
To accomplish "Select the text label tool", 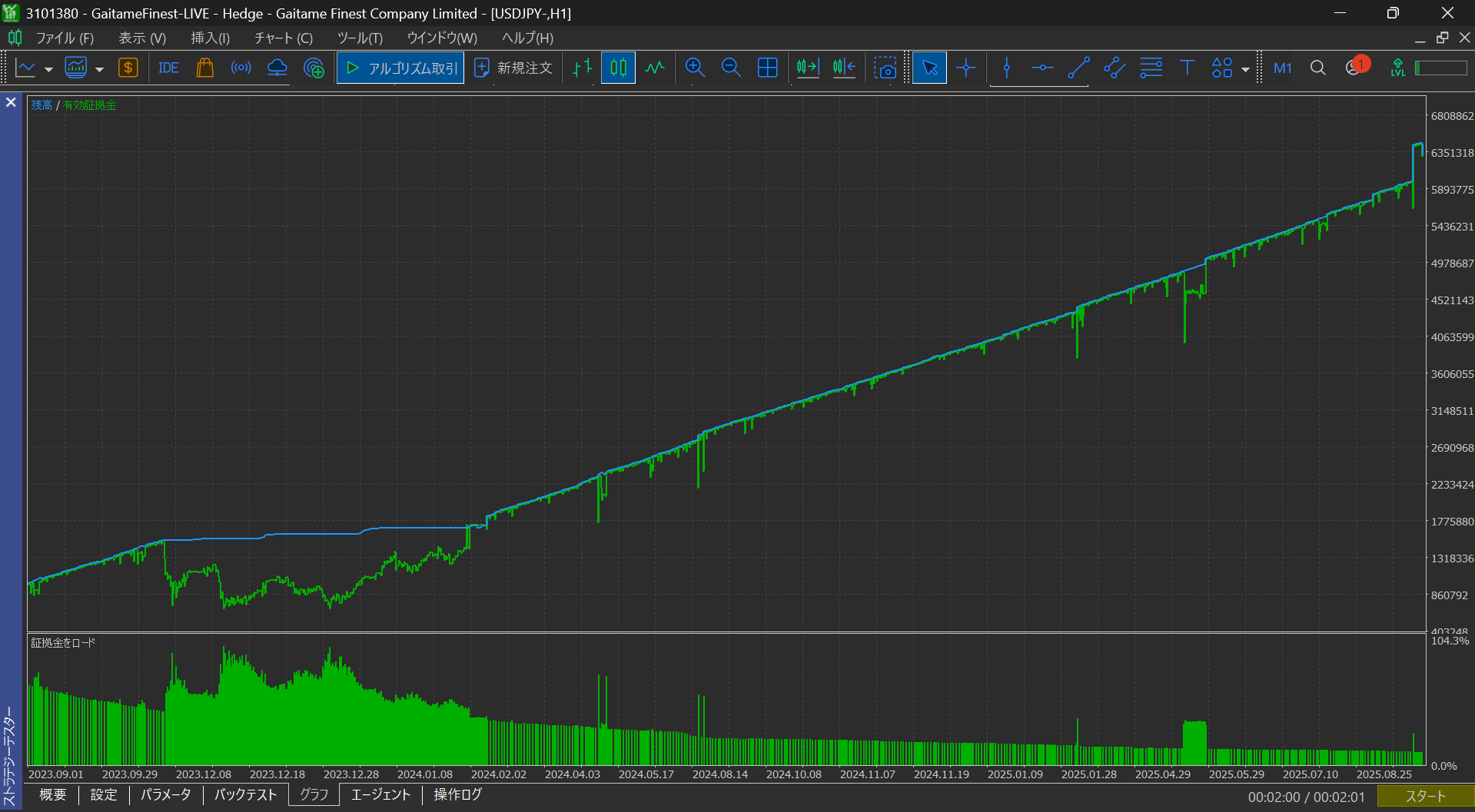I will (1187, 68).
